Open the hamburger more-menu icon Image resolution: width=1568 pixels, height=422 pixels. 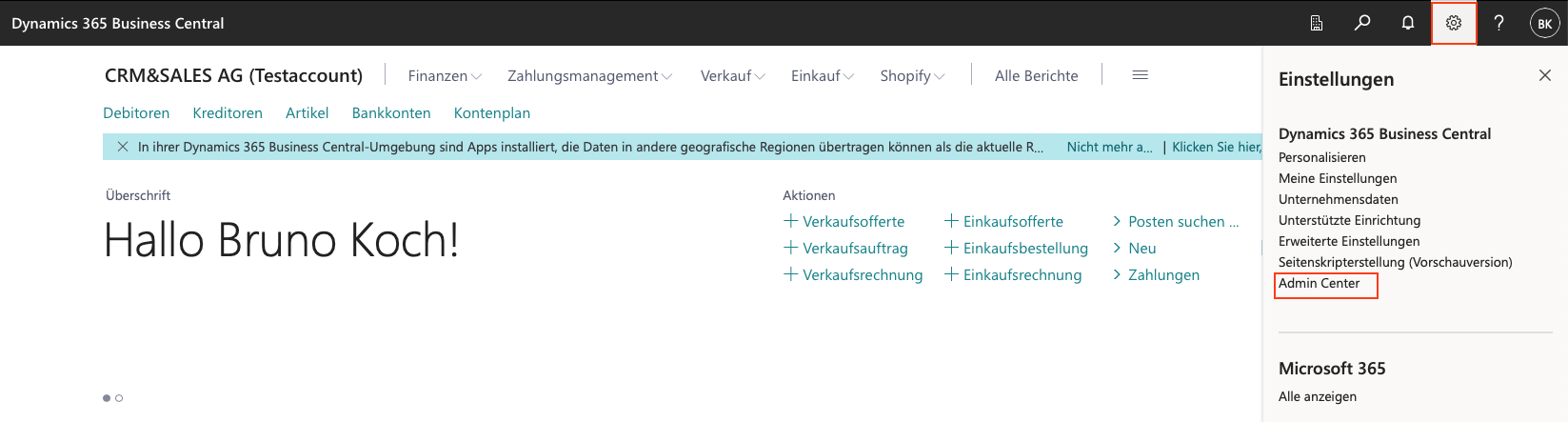tap(1140, 75)
